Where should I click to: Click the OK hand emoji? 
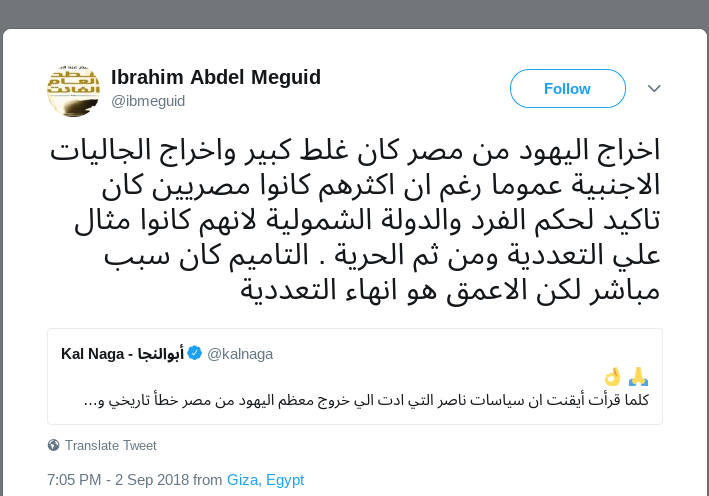(x=613, y=377)
